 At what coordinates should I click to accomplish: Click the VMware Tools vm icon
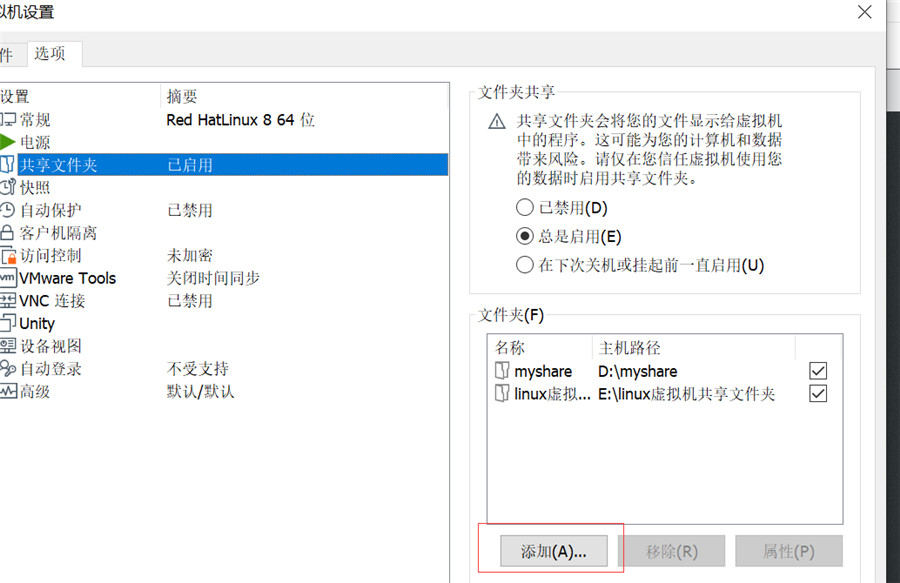click(8, 278)
